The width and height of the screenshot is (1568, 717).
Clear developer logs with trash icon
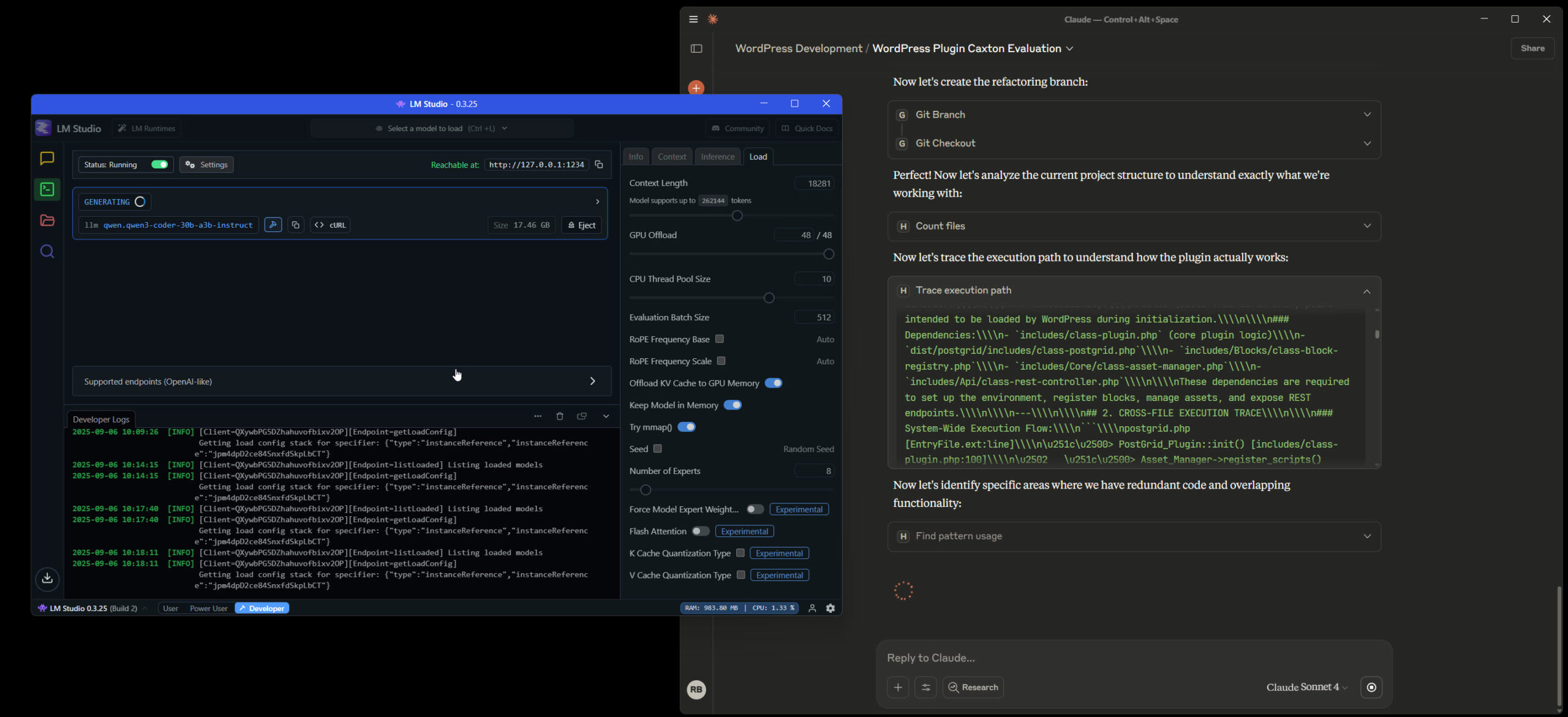tap(559, 416)
